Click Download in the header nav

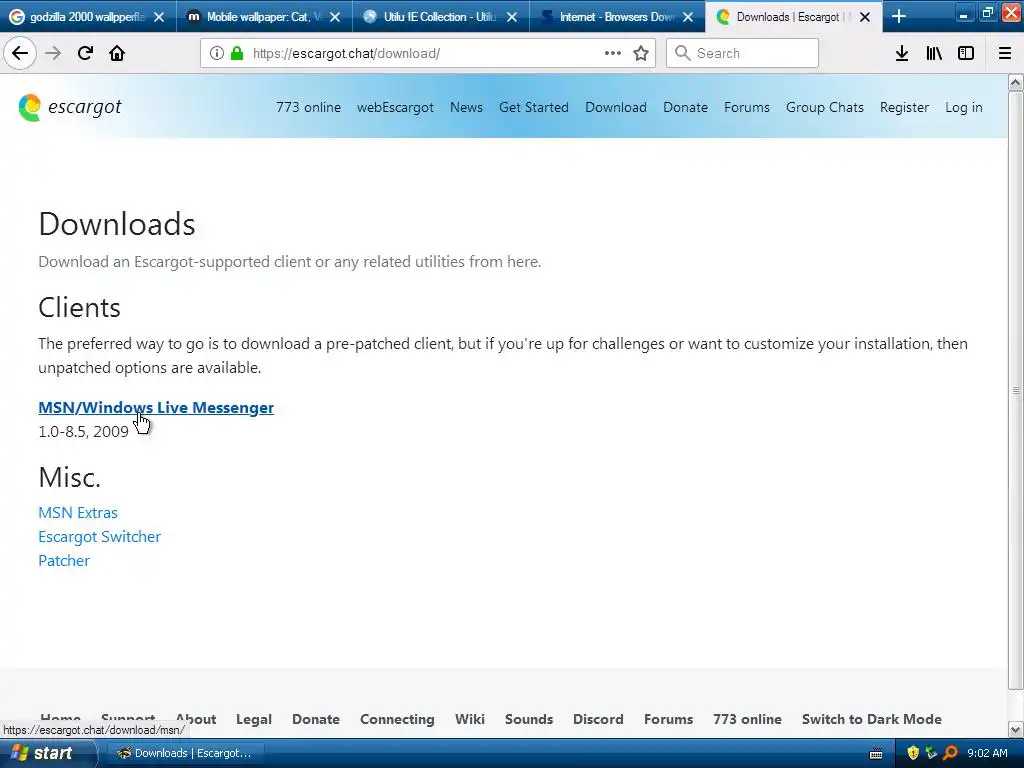pyautogui.click(x=616, y=107)
